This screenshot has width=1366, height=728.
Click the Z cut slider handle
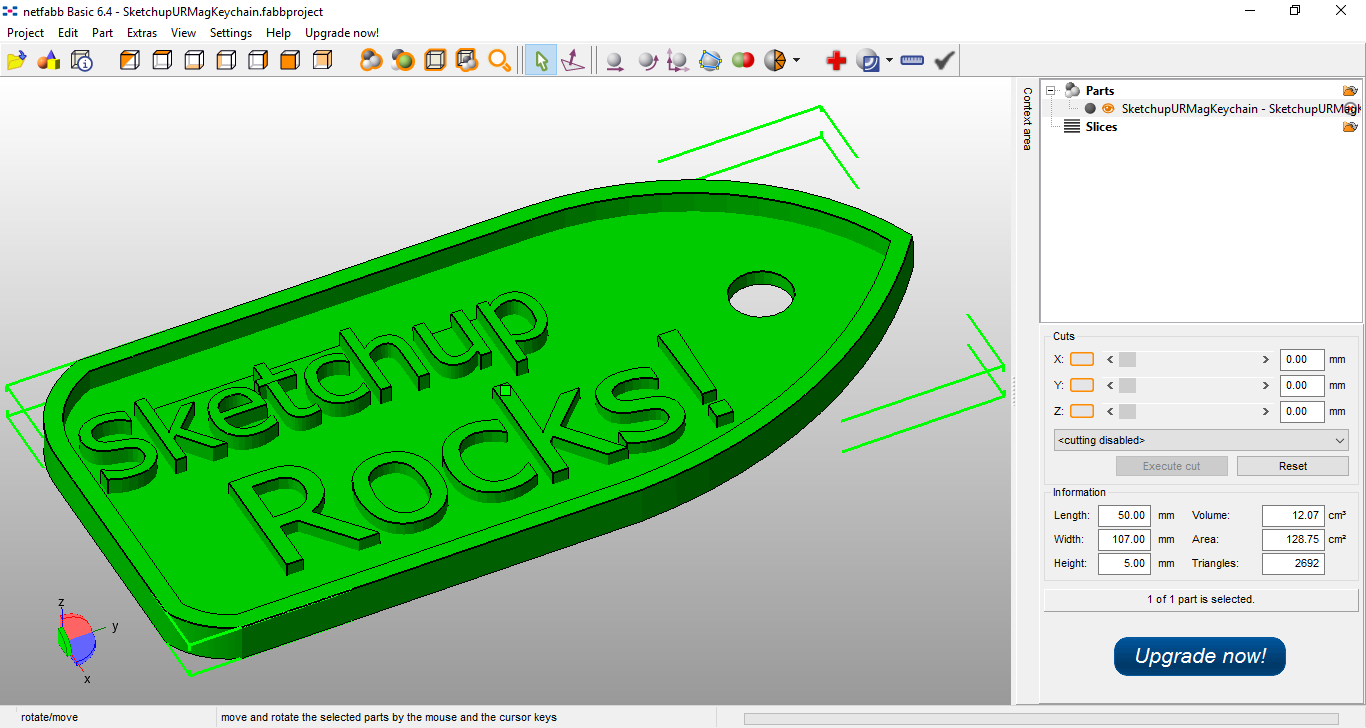(x=1127, y=411)
